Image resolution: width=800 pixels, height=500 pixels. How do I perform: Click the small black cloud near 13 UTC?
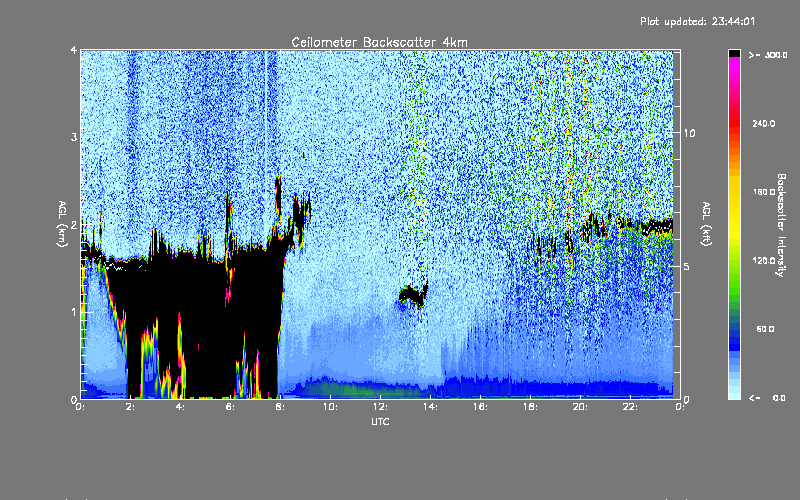click(413, 294)
